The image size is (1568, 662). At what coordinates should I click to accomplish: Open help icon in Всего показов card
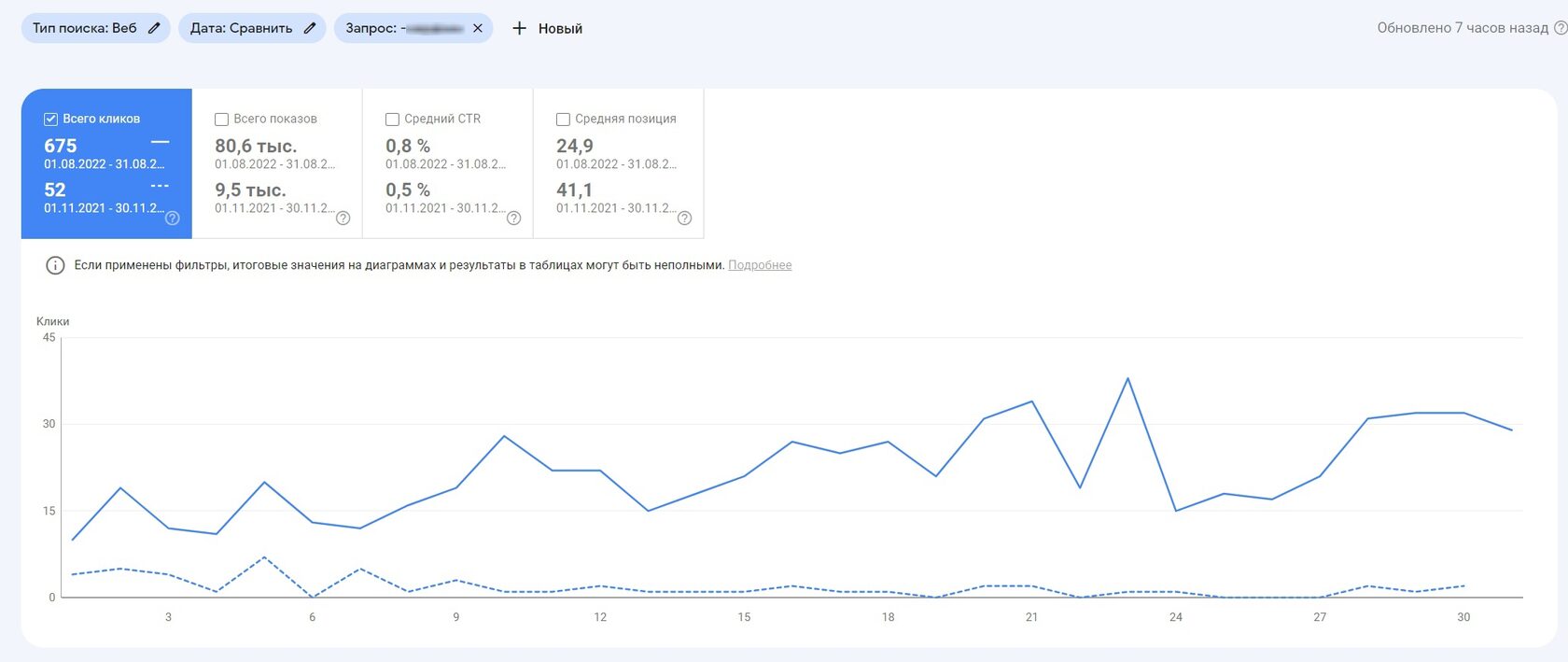[x=343, y=218]
